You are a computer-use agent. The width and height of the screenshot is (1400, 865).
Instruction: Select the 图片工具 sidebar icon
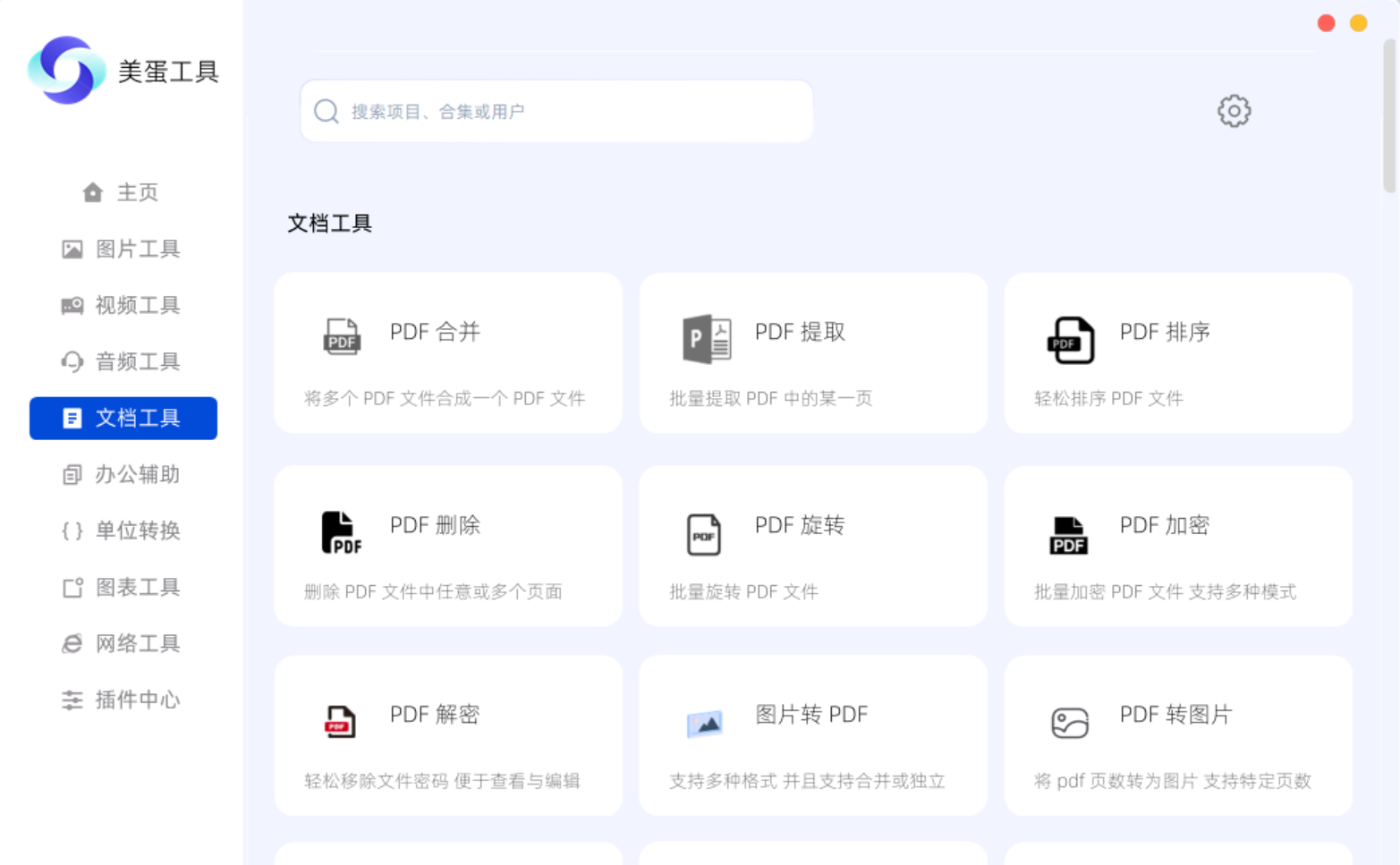72,249
